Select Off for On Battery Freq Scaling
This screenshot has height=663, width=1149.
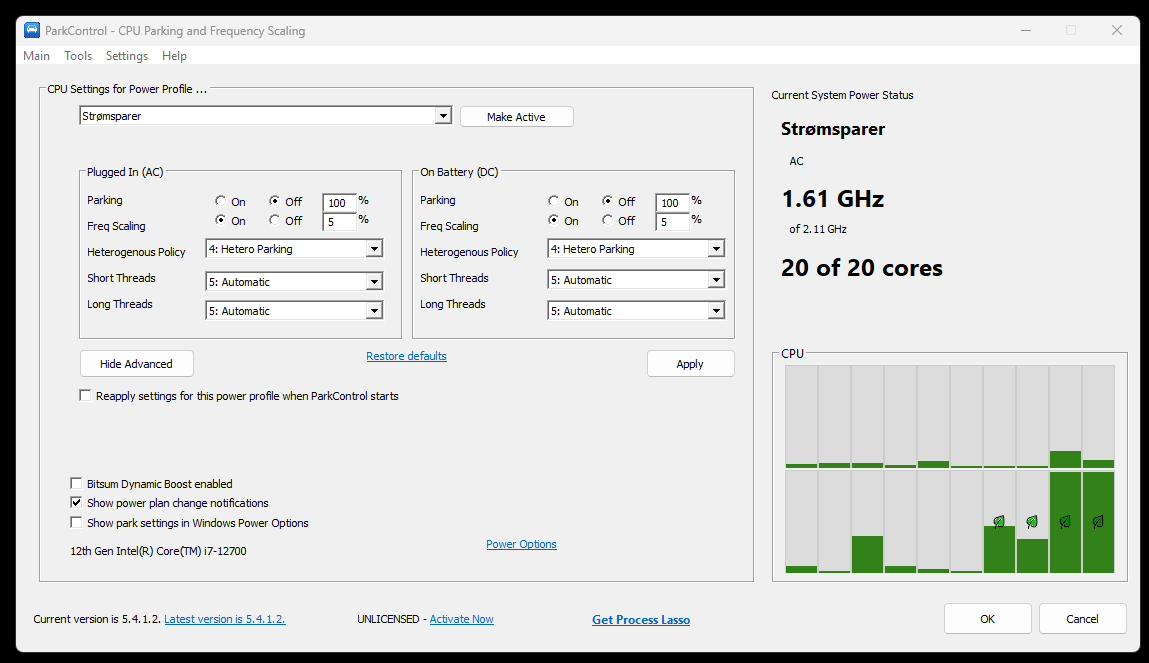[607, 220]
